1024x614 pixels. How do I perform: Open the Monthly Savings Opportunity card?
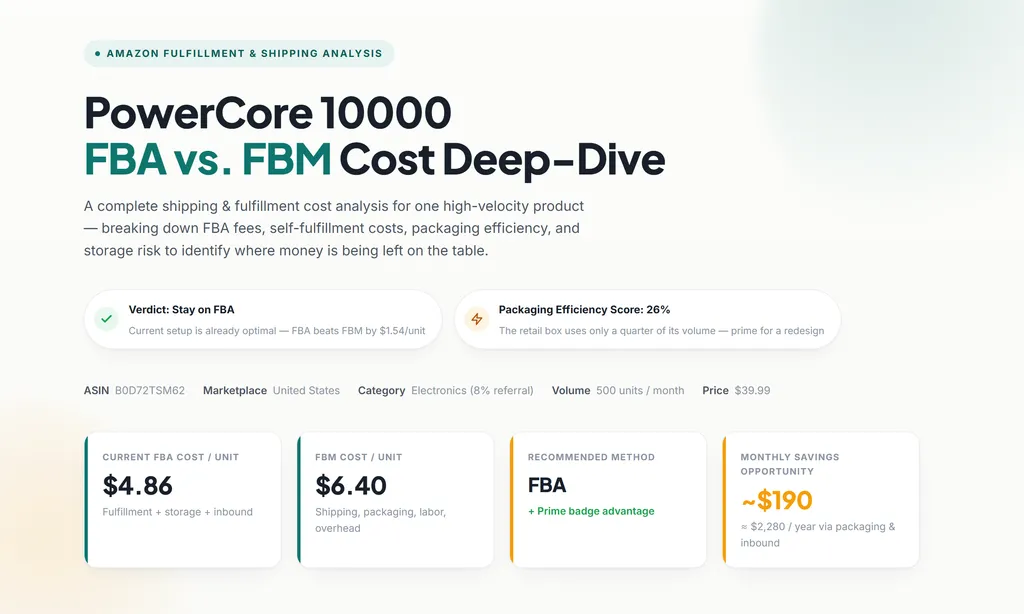pos(821,500)
